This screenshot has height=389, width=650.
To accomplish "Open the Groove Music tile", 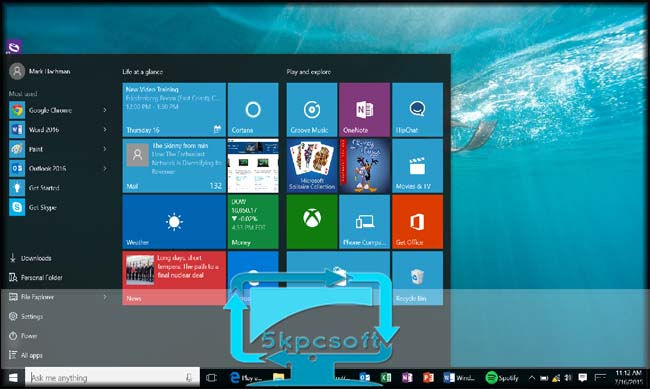I will tap(312, 109).
